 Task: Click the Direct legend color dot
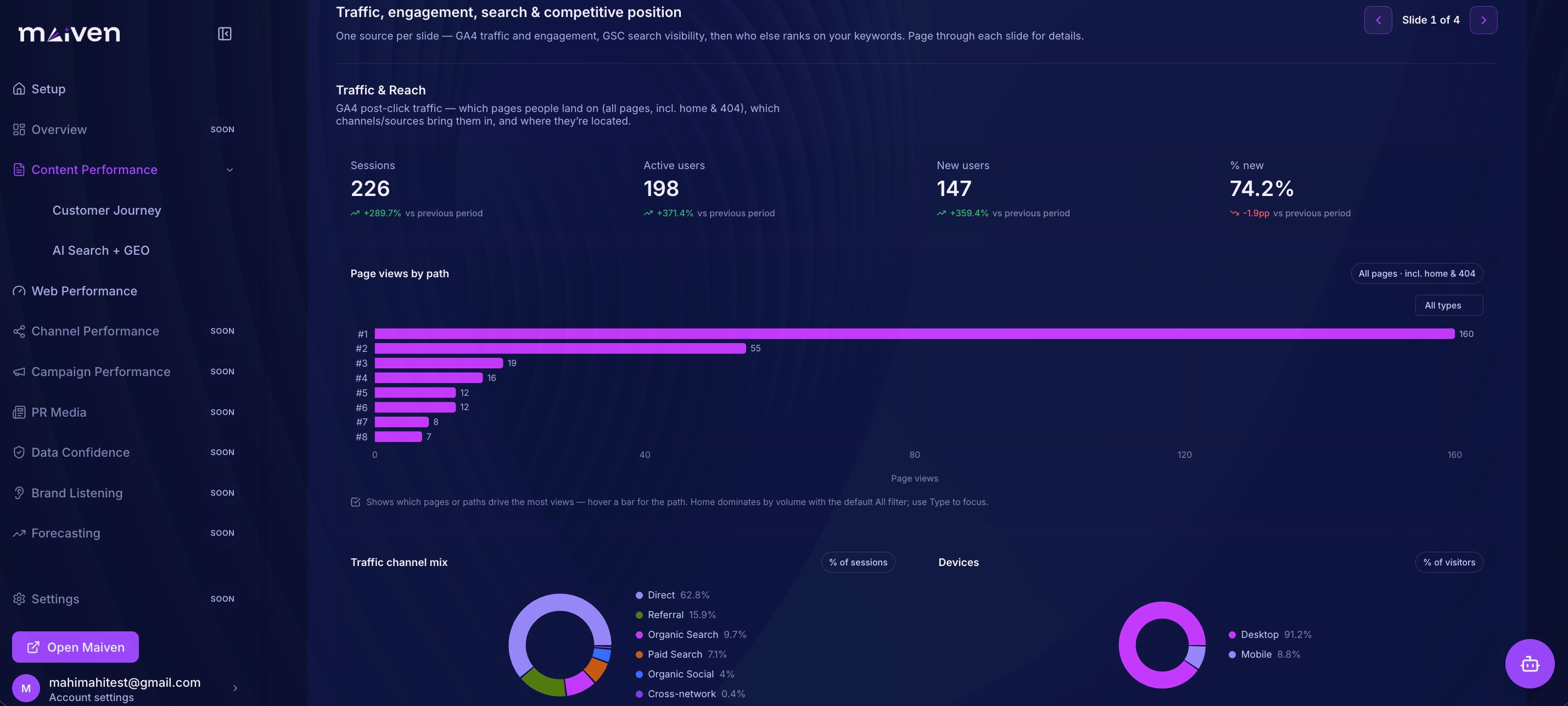tap(639, 595)
